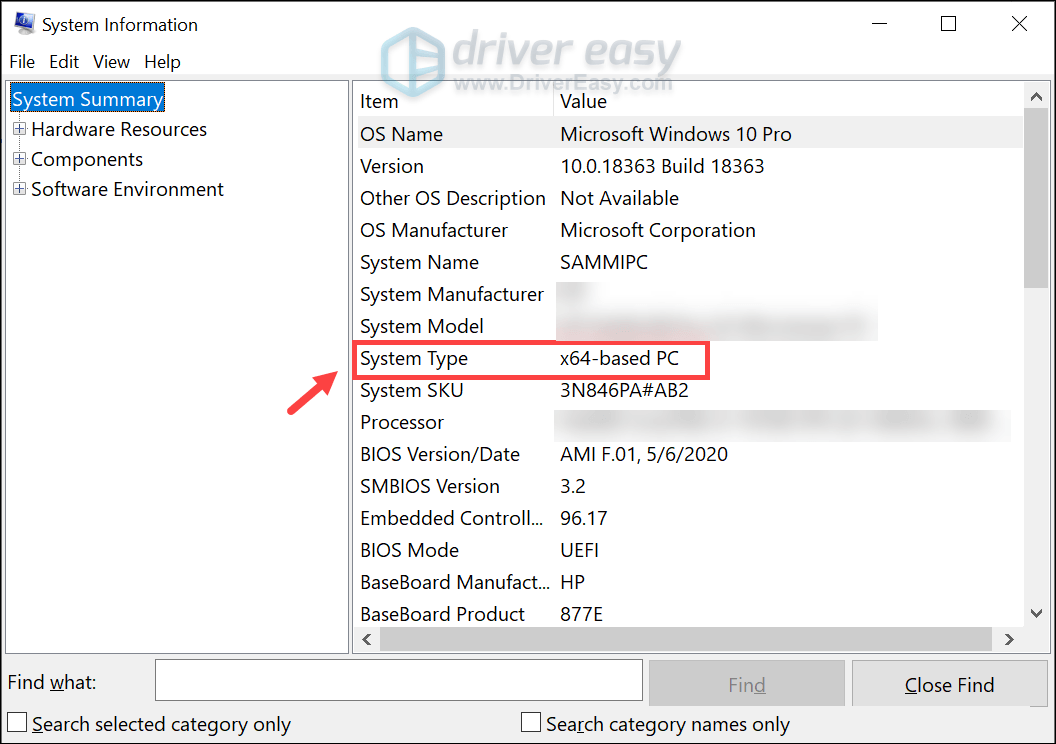1056x744 pixels.
Task: Click the right arrow on horizontal scrollbar
Action: tap(1009, 639)
